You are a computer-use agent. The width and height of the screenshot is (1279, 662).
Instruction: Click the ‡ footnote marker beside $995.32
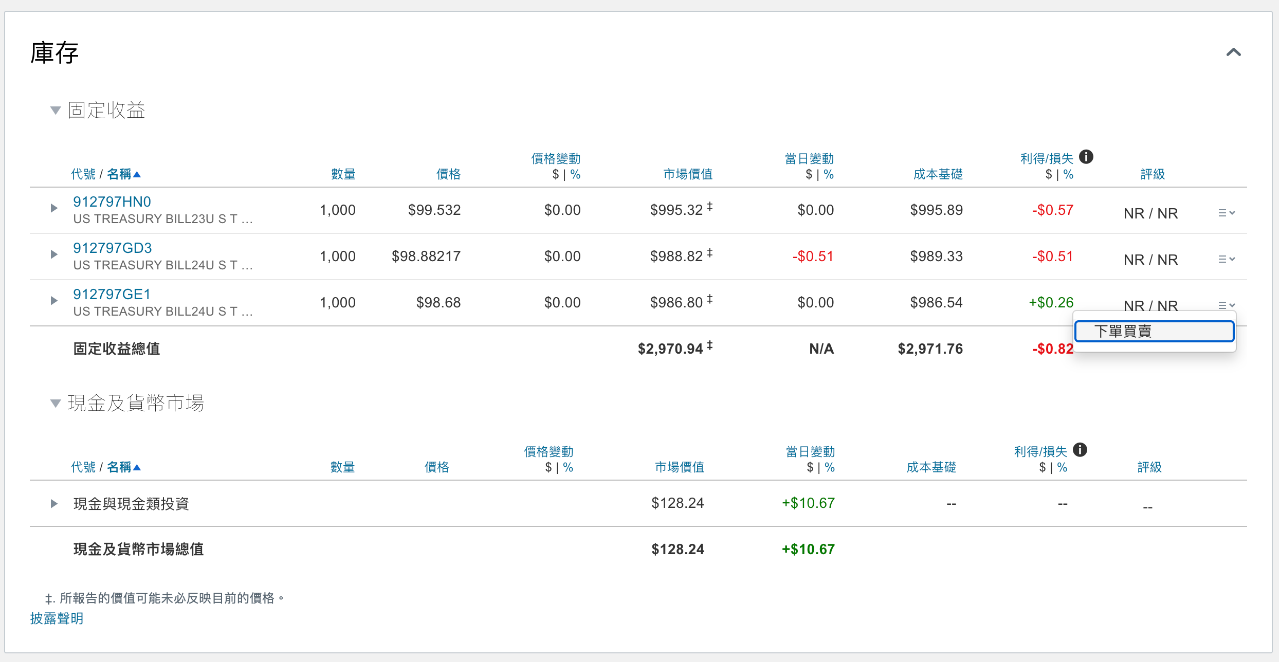pos(711,204)
